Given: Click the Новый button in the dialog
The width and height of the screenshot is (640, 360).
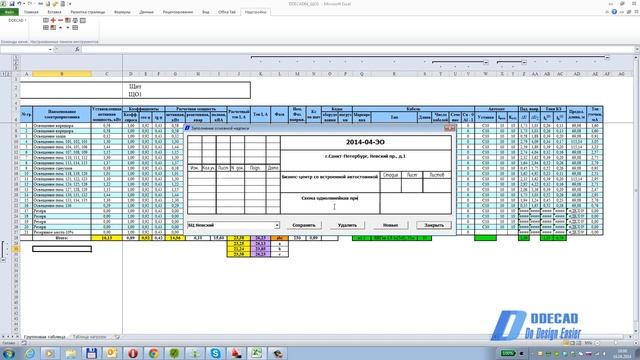Looking at the screenshot, I should tap(391, 225).
